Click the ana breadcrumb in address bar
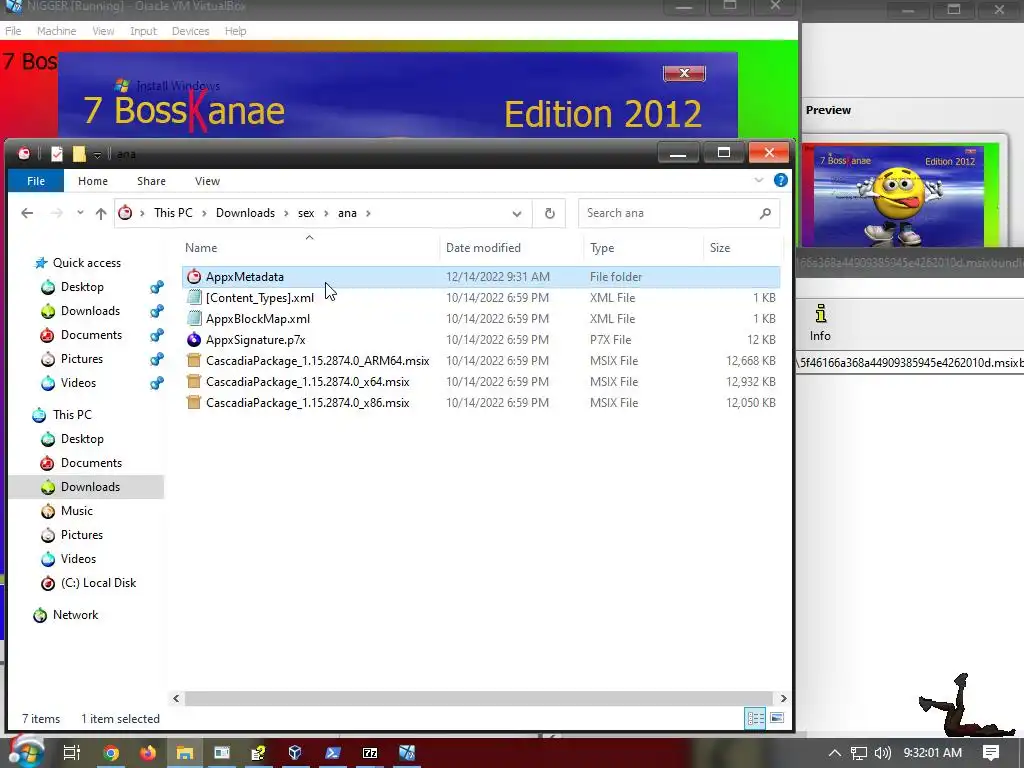The width and height of the screenshot is (1024, 768). click(347, 213)
